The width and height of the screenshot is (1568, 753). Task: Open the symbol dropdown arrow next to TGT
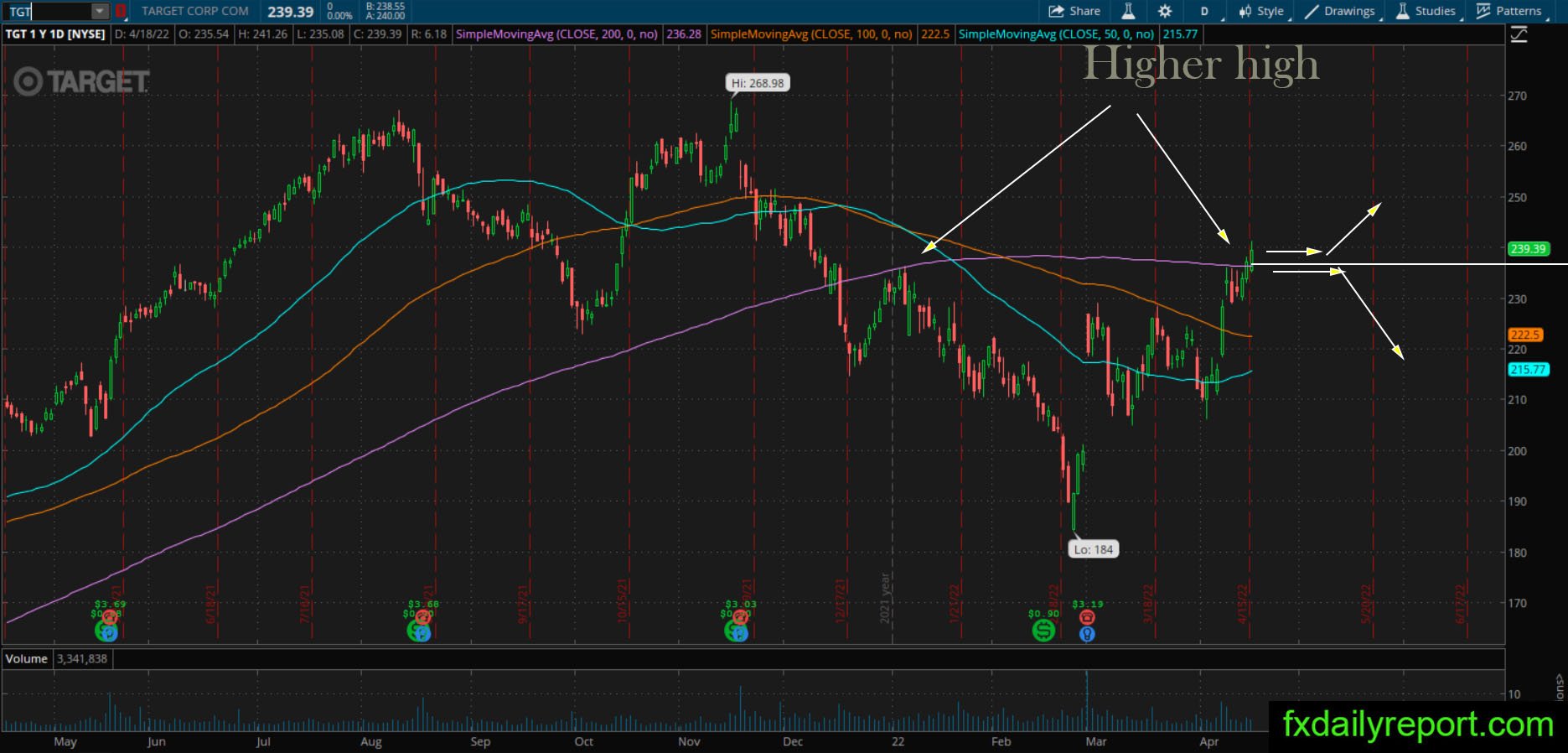coord(100,12)
